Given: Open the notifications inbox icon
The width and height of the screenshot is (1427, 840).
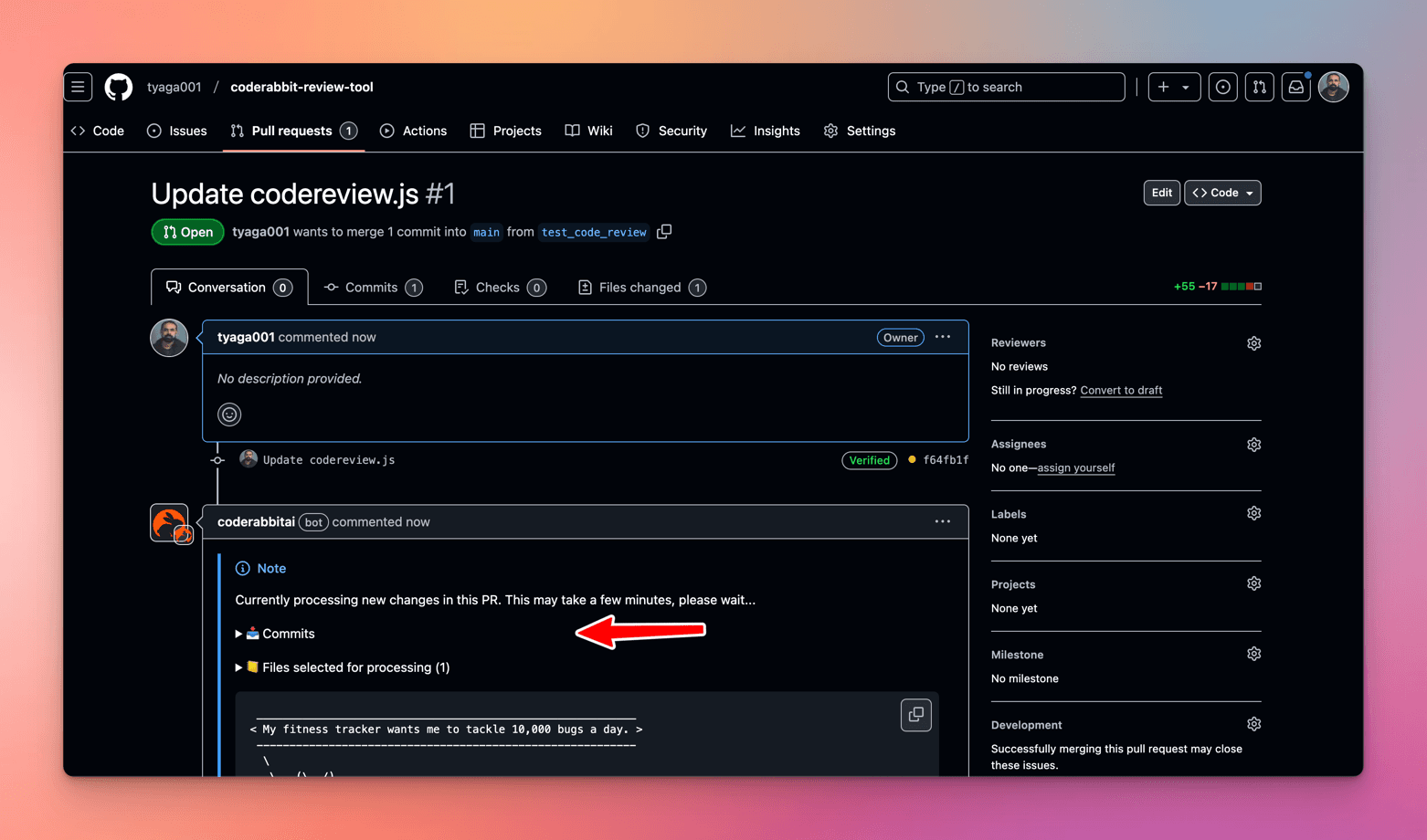Looking at the screenshot, I should point(1295,87).
